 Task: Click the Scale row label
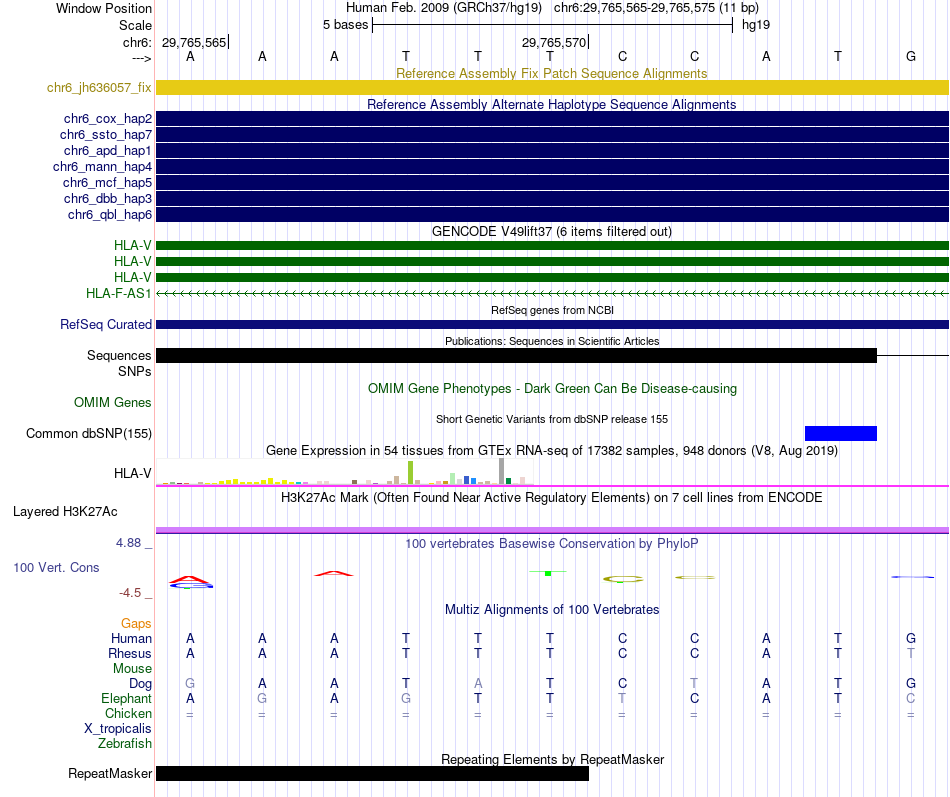[x=135, y=25]
